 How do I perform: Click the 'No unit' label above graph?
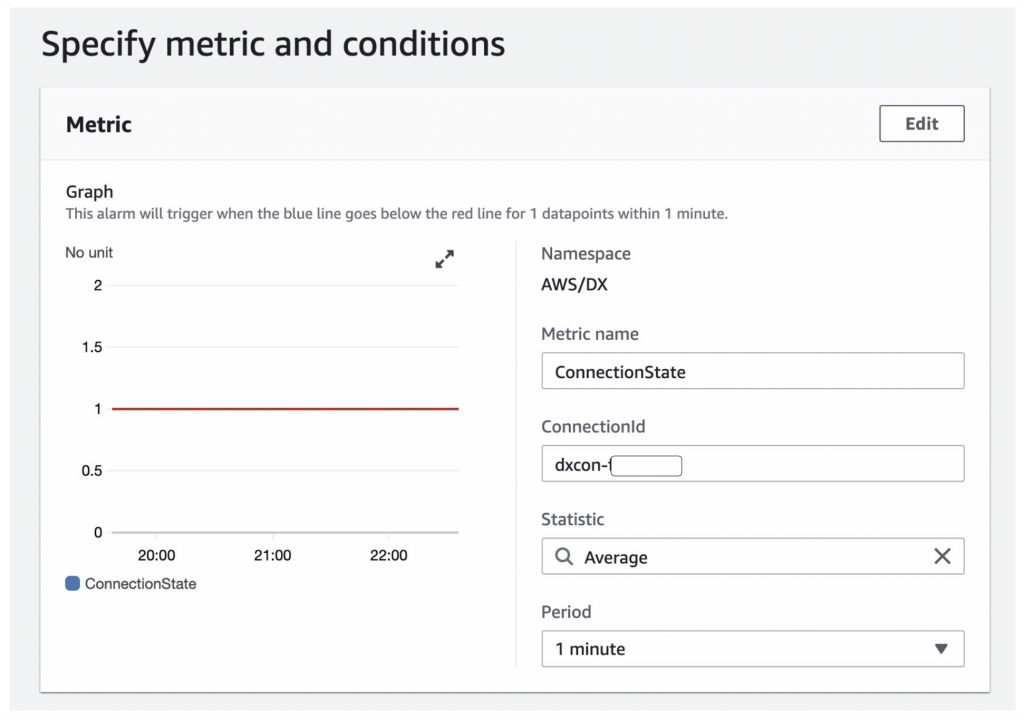pos(89,253)
